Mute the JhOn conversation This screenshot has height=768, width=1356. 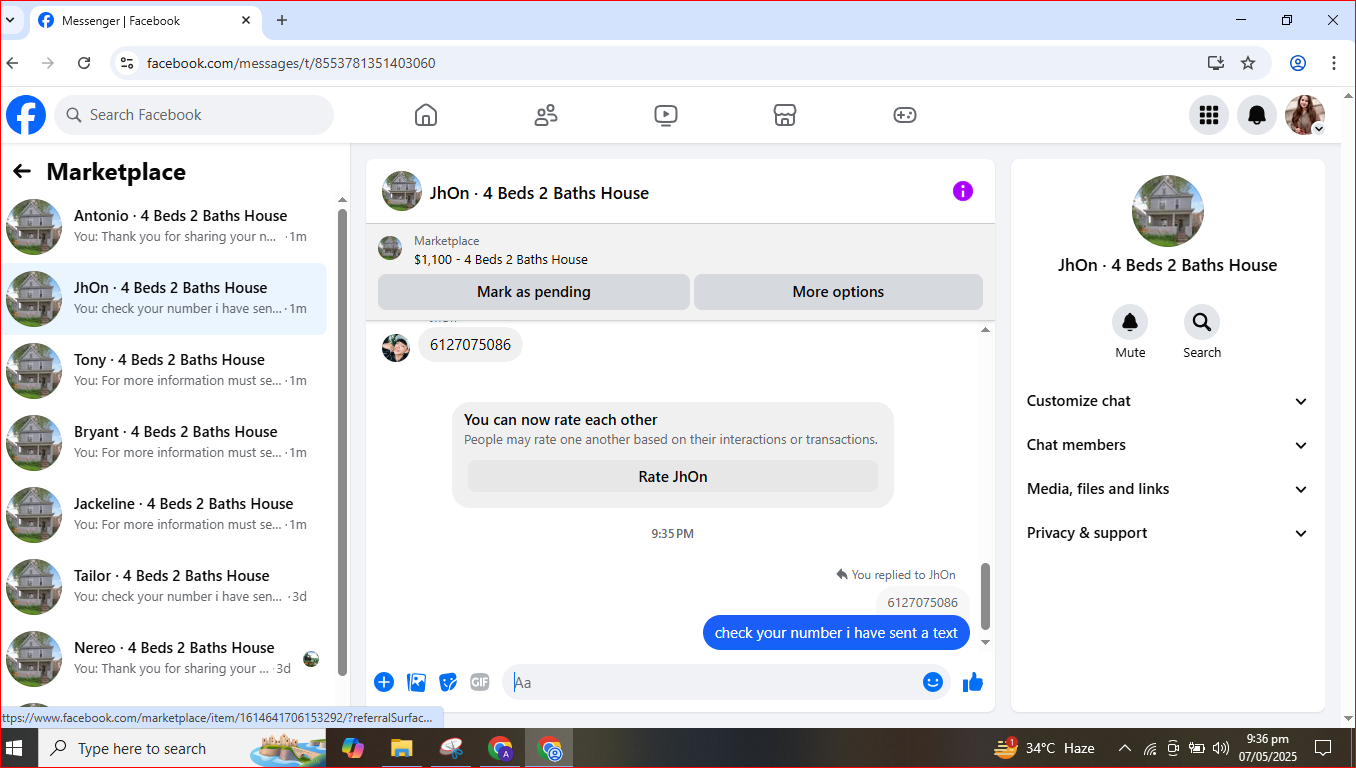tap(1130, 322)
